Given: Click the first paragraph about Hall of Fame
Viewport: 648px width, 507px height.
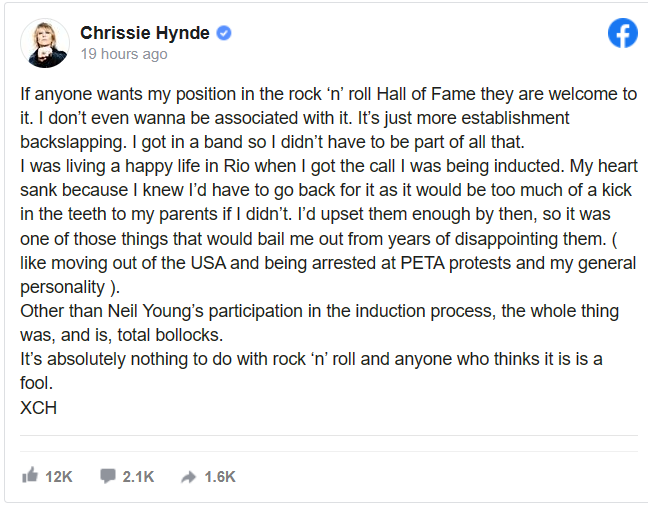Looking at the screenshot, I should tap(329, 118).
